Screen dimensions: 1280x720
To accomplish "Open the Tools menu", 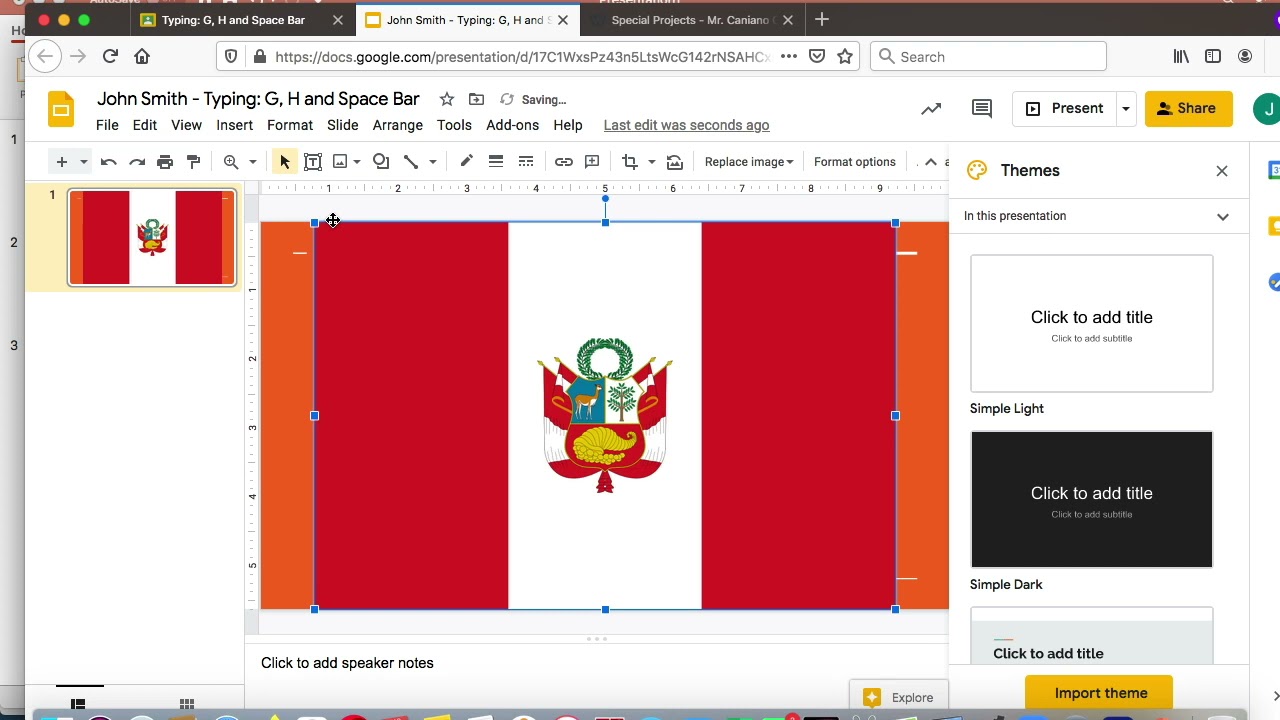I will [454, 125].
